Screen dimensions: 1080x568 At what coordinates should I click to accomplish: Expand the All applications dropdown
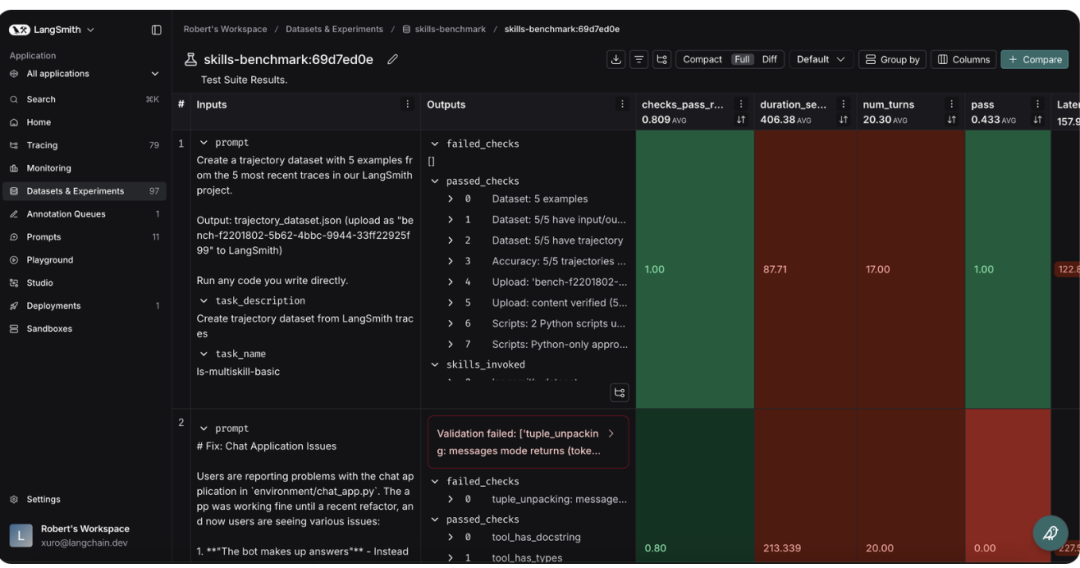(154, 74)
